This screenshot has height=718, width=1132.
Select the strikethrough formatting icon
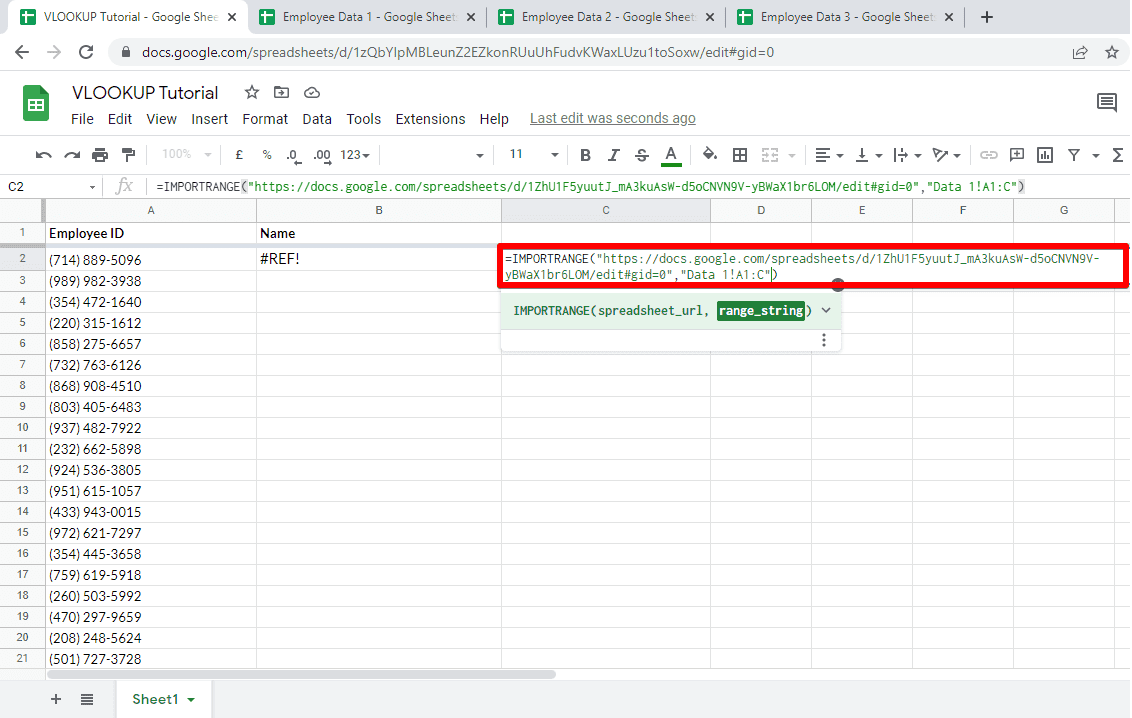[x=642, y=155]
